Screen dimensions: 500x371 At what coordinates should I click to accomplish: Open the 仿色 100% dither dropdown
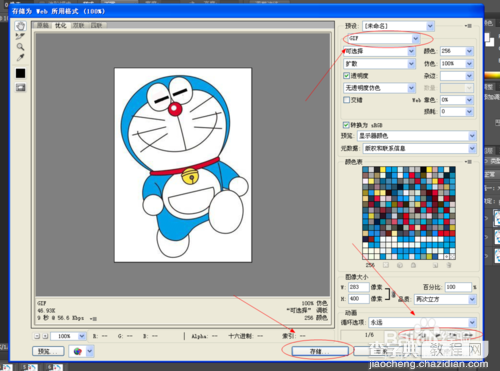click(x=457, y=63)
